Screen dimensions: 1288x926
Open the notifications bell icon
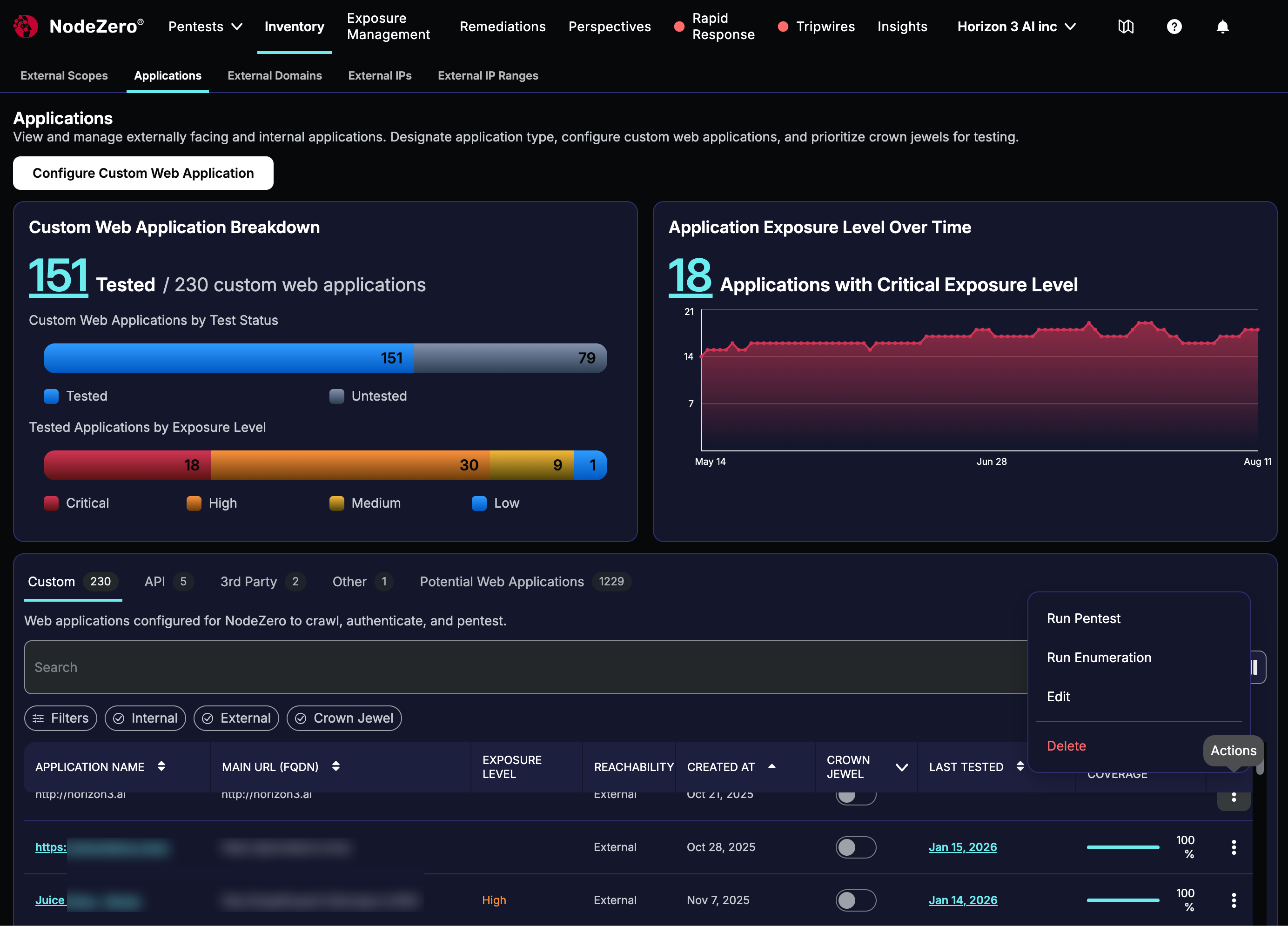coord(1222,27)
